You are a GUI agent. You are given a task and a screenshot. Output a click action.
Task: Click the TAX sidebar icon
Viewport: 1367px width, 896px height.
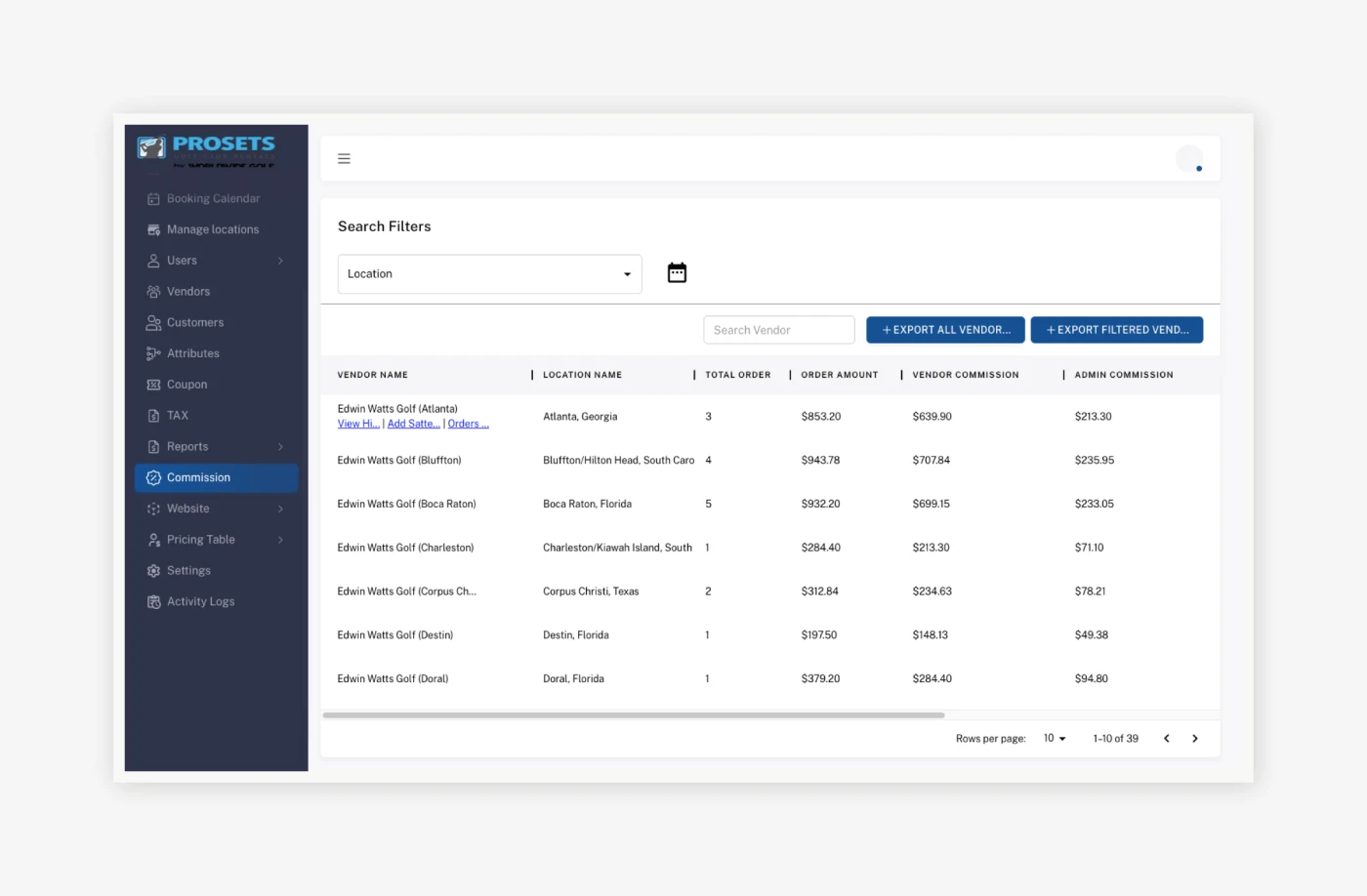click(153, 416)
